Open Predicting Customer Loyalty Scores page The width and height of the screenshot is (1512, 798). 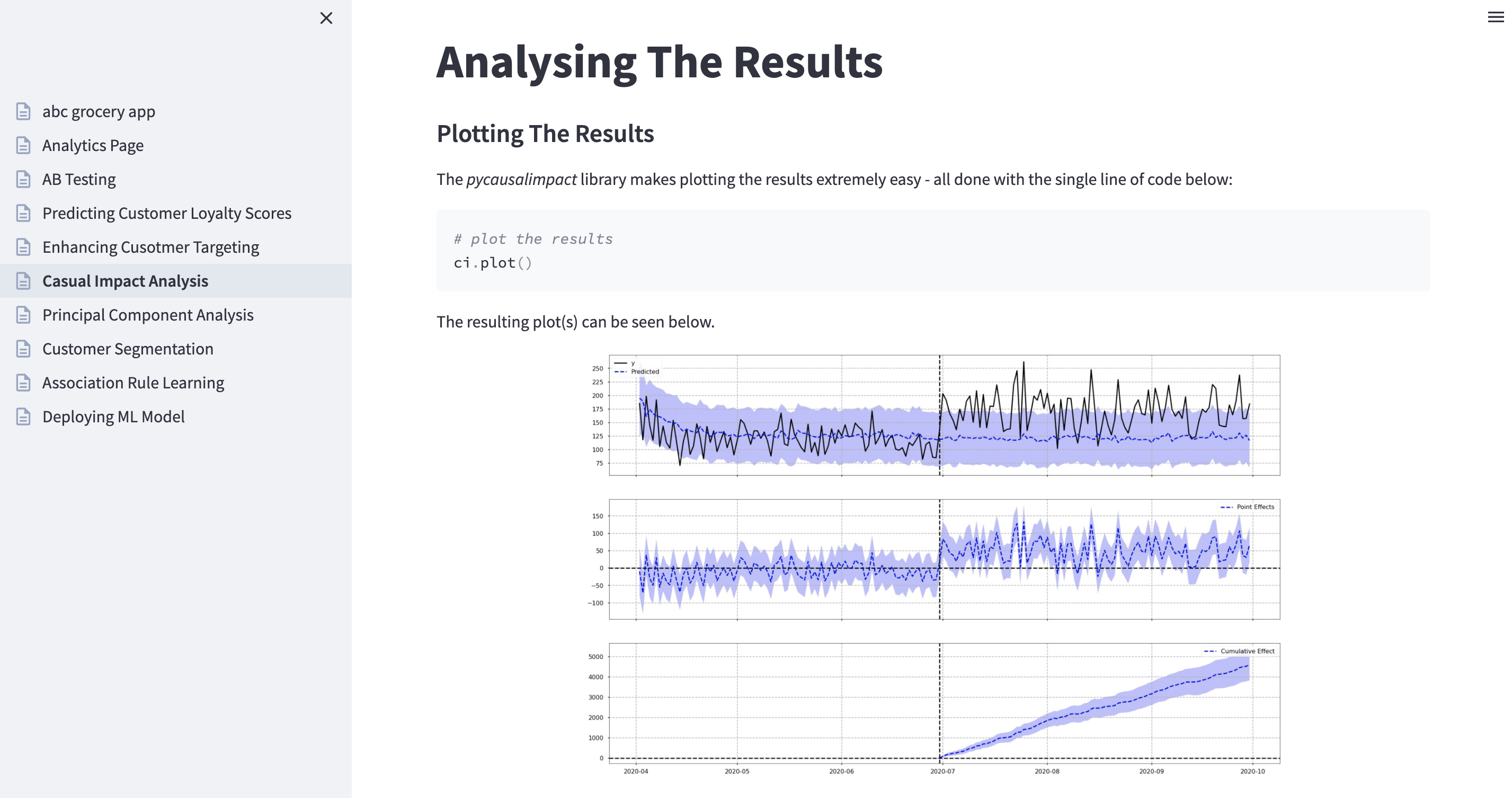tap(167, 213)
